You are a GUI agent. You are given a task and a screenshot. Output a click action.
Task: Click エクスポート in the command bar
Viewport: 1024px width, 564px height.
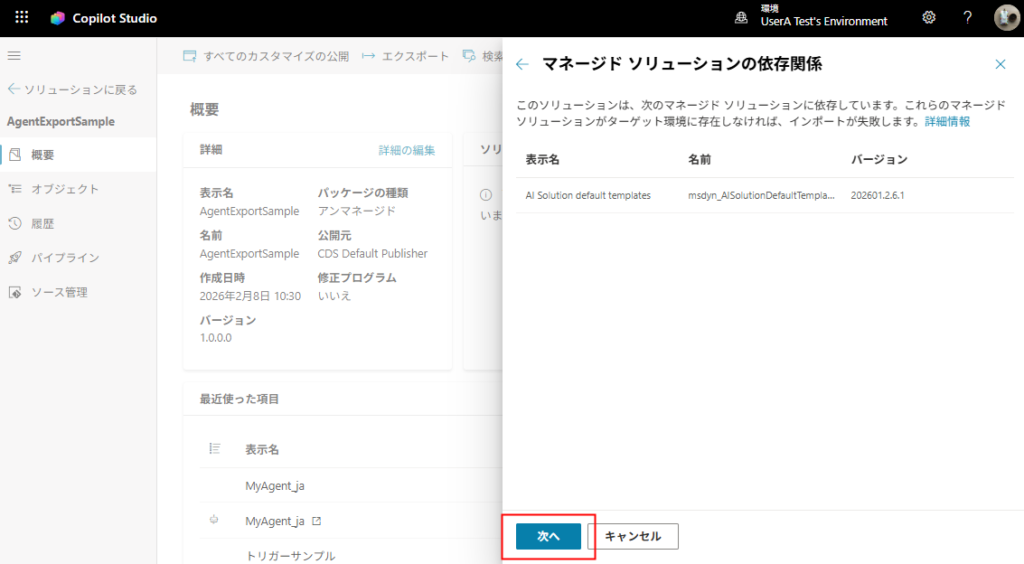406,56
